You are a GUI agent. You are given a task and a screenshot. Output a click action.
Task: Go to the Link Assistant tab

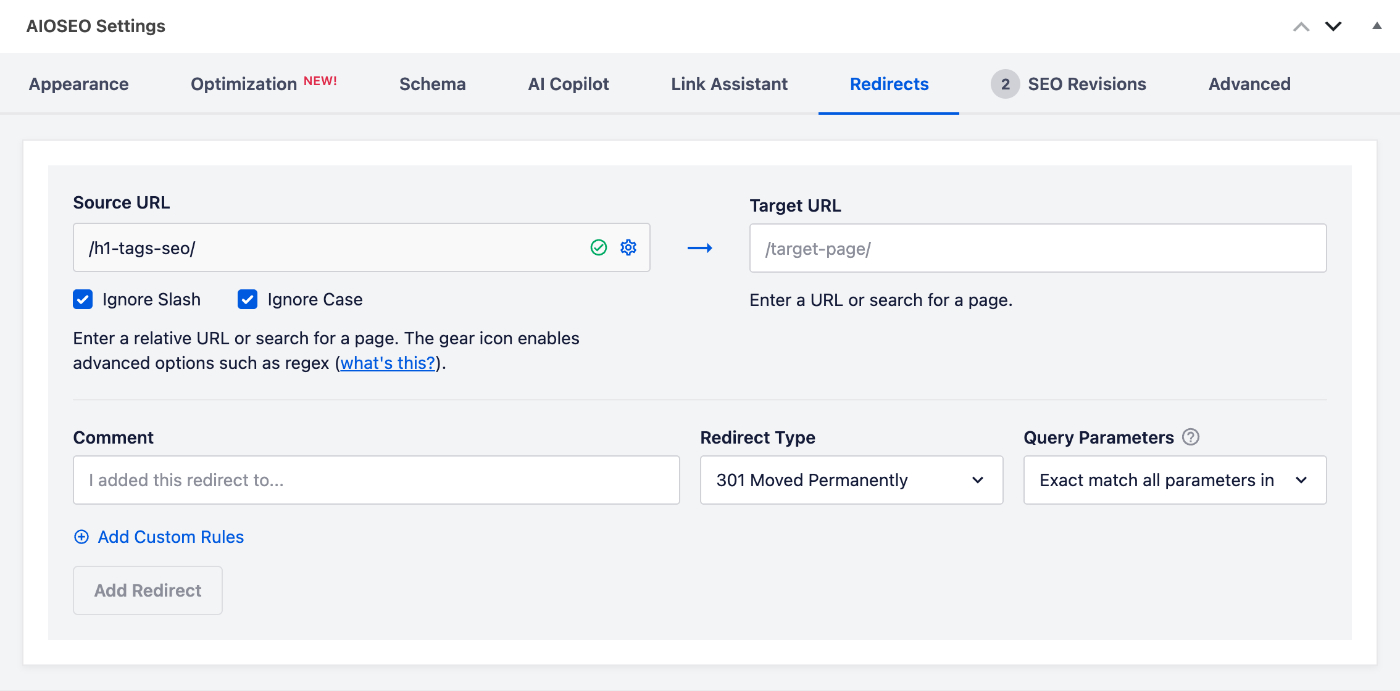(x=729, y=84)
